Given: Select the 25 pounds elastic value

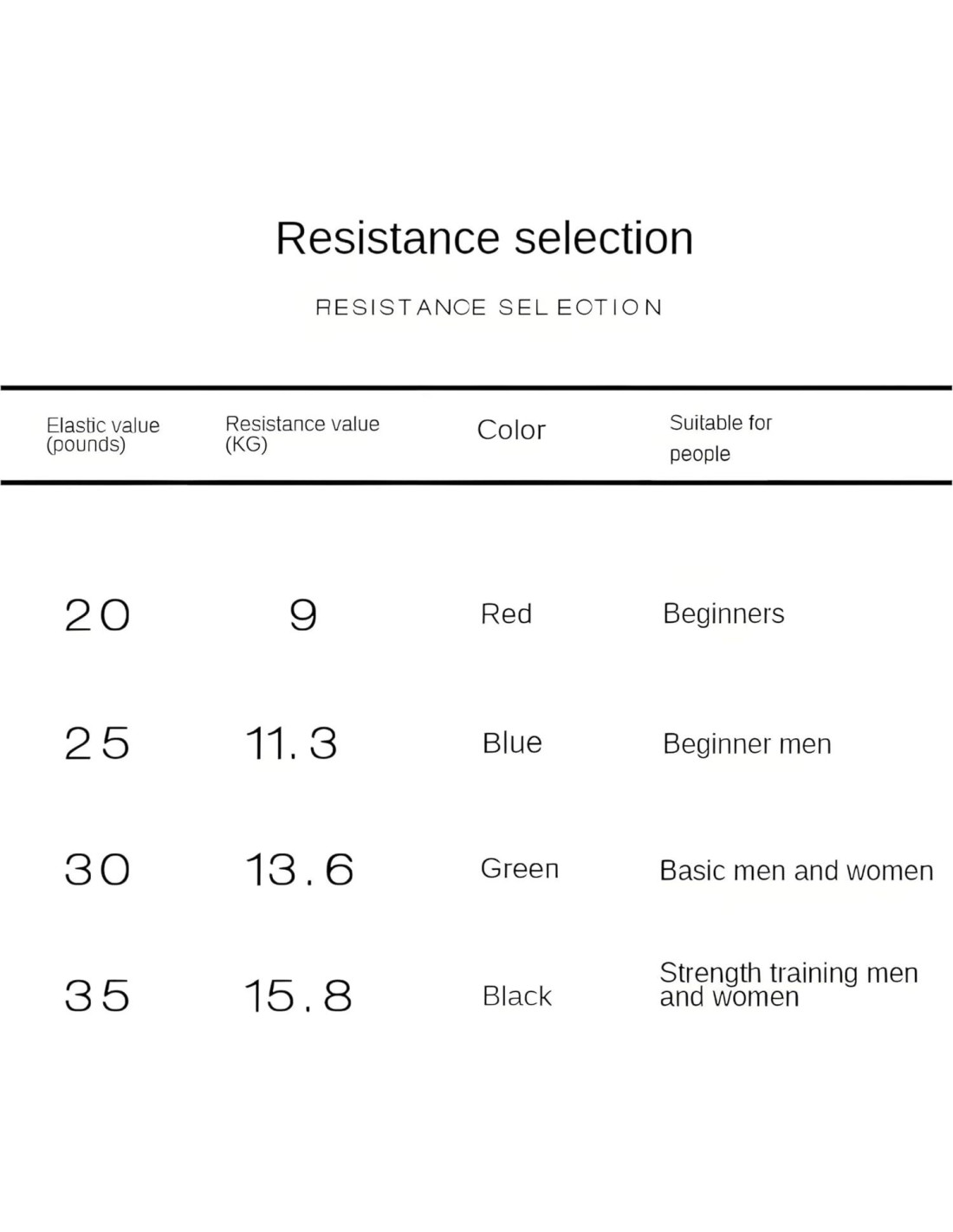Looking at the screenshot, I should [97, 743].
